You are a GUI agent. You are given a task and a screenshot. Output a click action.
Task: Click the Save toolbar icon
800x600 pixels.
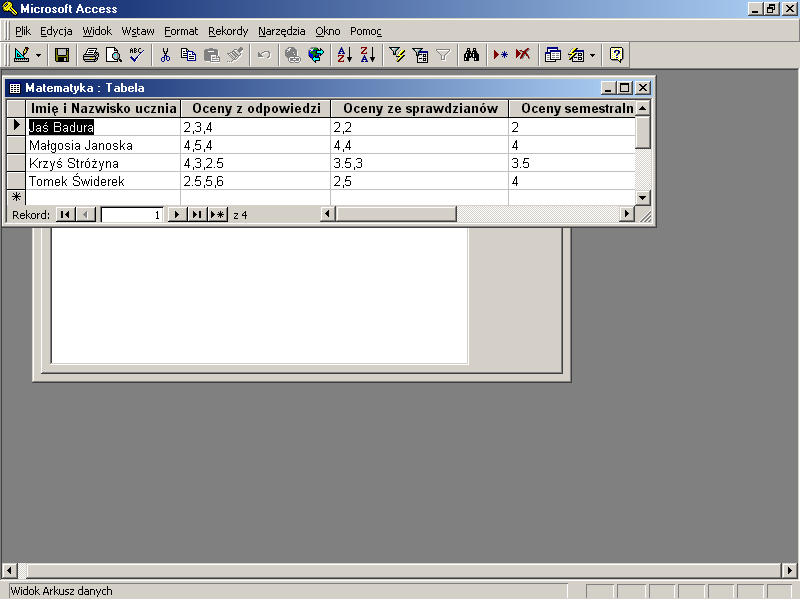[x=62, y=55]
